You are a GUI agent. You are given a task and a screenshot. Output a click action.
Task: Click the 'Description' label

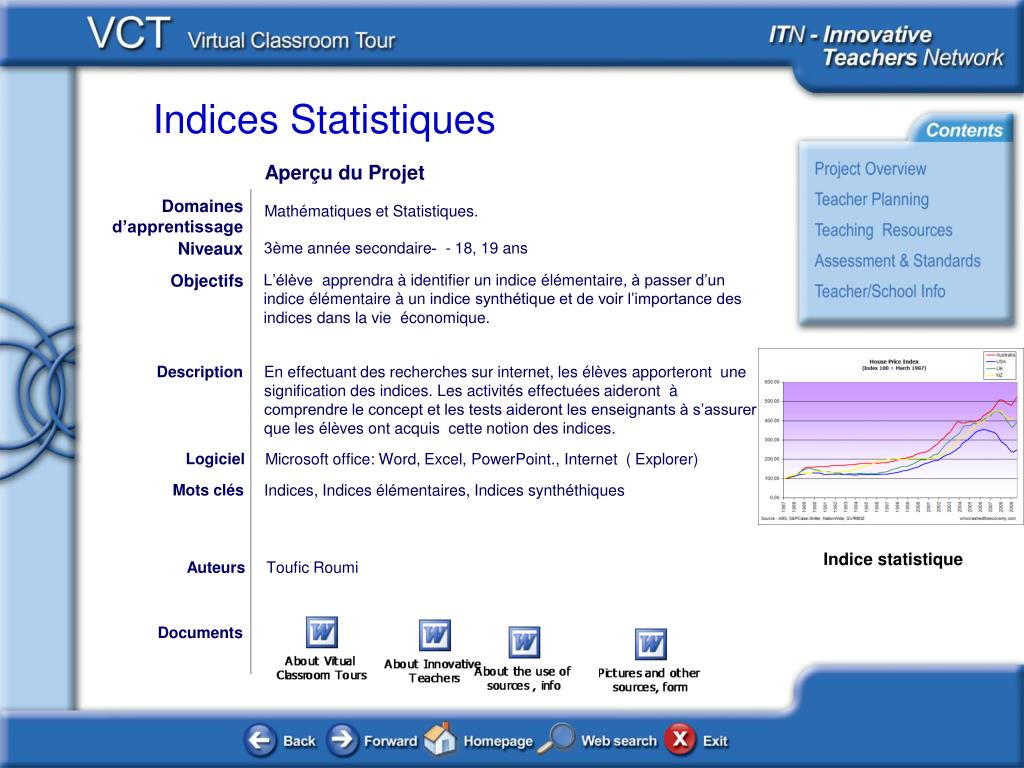[x=199, y=372]
